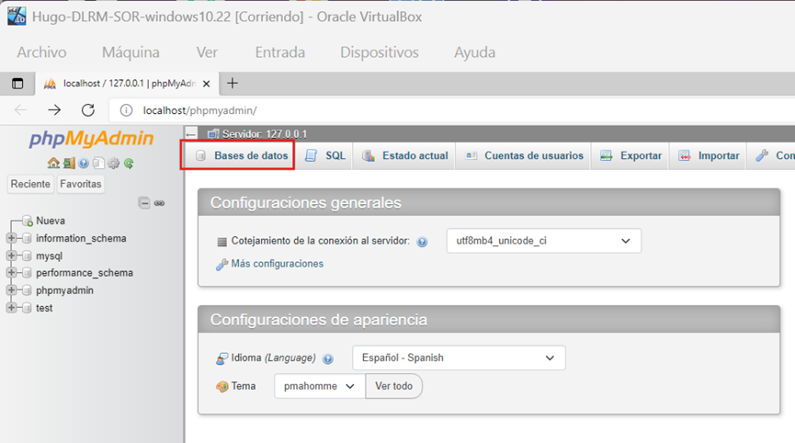Click the phpMyAdmin home icon
The image size is (795, 443).
point(53,164)
